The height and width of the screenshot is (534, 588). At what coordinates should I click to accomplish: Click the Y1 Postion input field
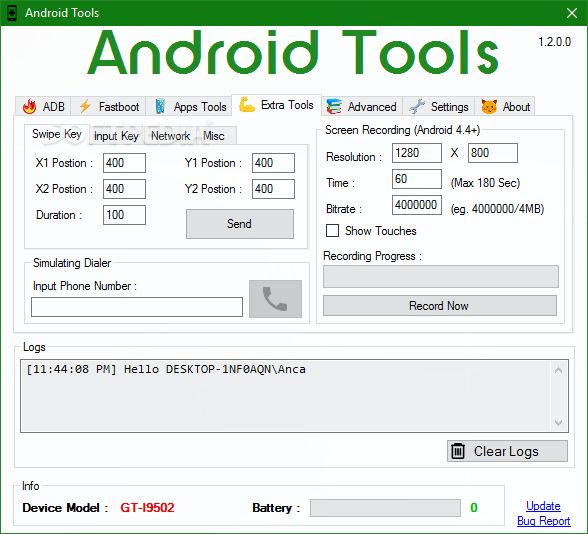[x=273, y=163]
